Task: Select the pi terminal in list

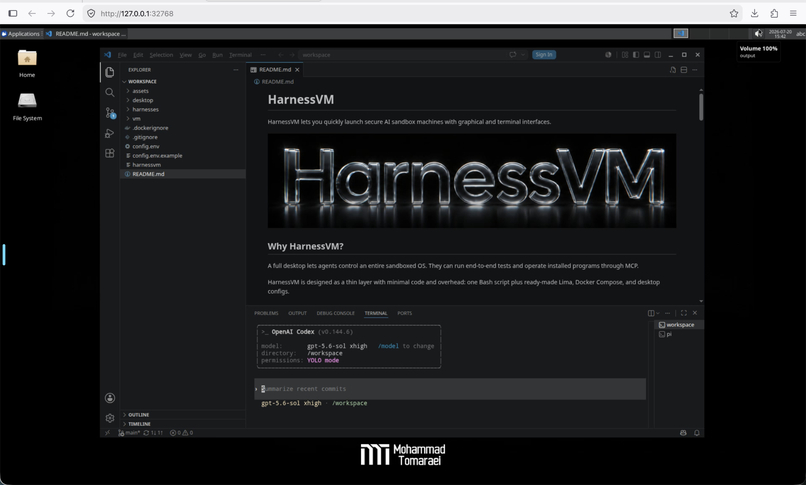Action: tap(678, 334)
